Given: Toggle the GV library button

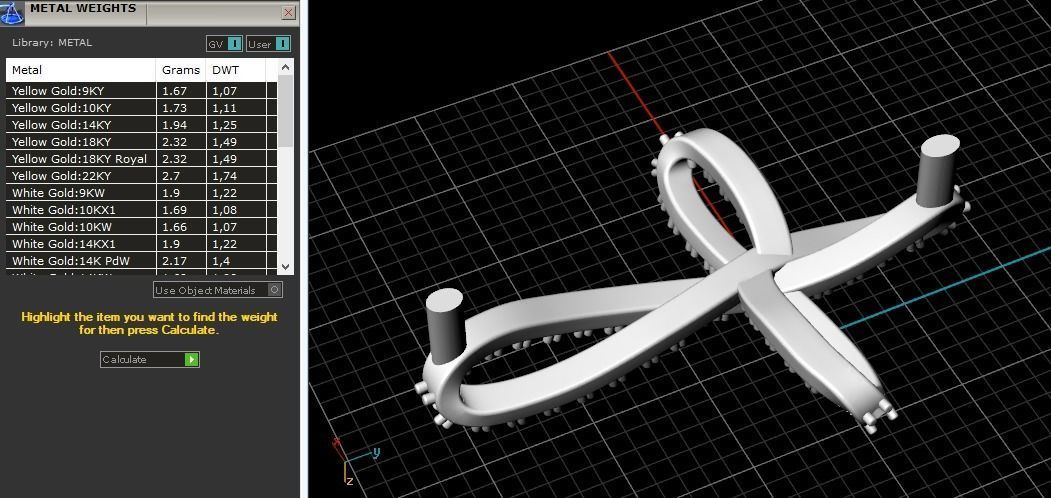Looking at the screenshot, I should [224, 44].
